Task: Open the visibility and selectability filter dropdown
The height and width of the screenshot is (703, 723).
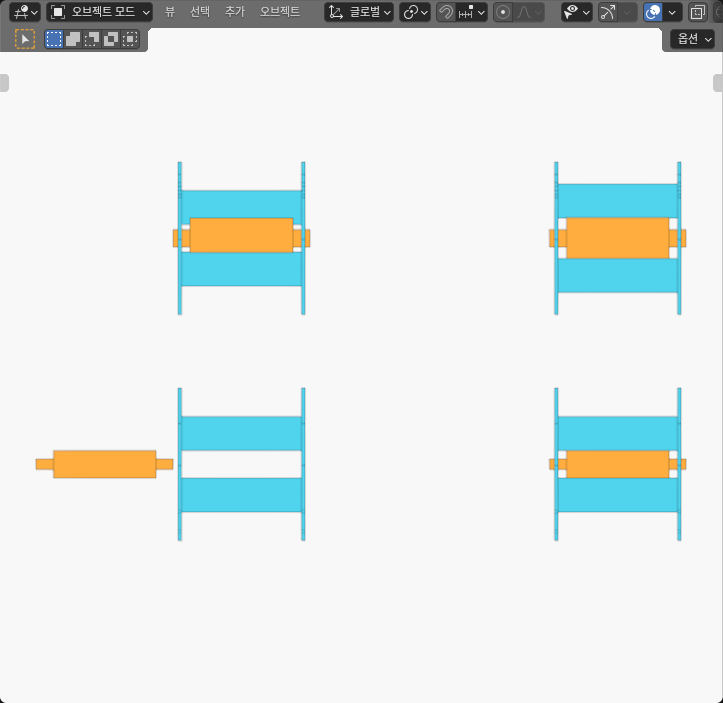Action: (x=577, y=12)
